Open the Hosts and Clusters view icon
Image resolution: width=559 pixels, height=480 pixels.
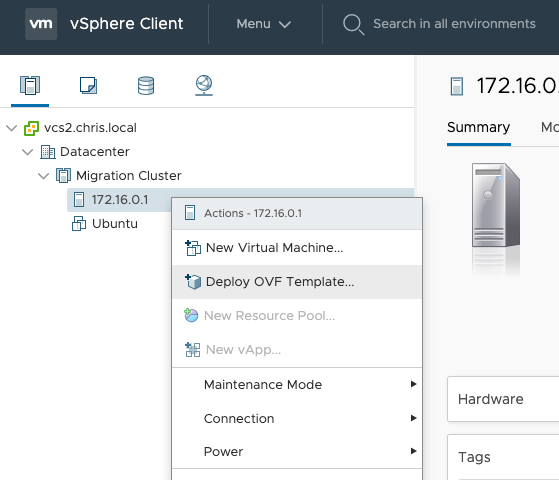pos(30,86)
